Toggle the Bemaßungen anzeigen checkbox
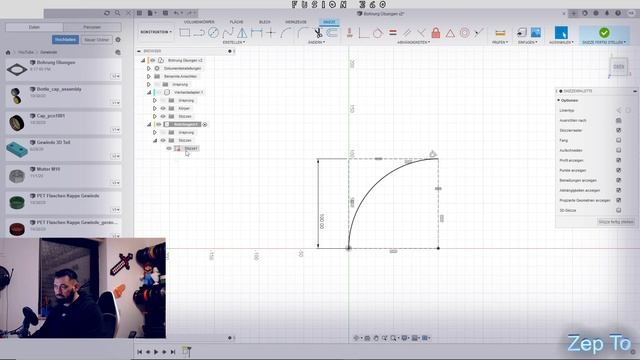The image size is (640, 360). [618, 180]
